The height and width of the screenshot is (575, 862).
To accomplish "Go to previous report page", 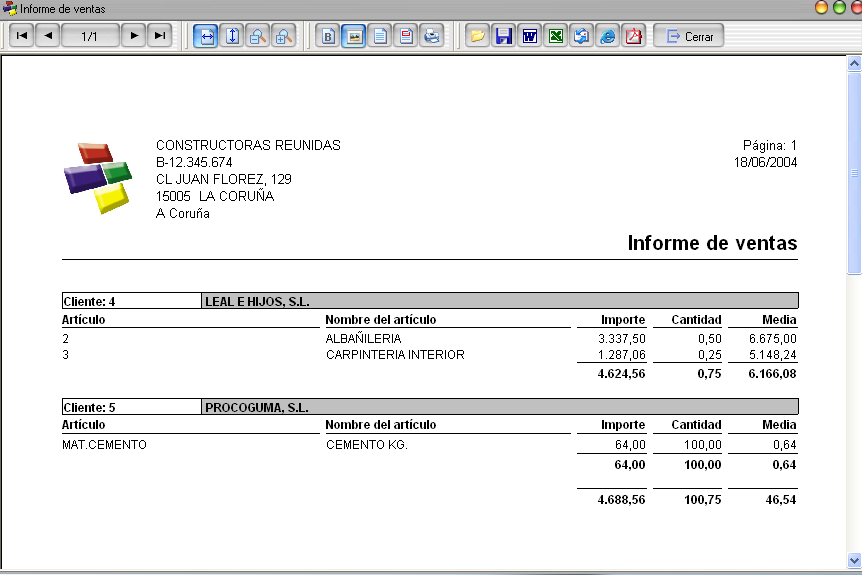I will [48, 36].
